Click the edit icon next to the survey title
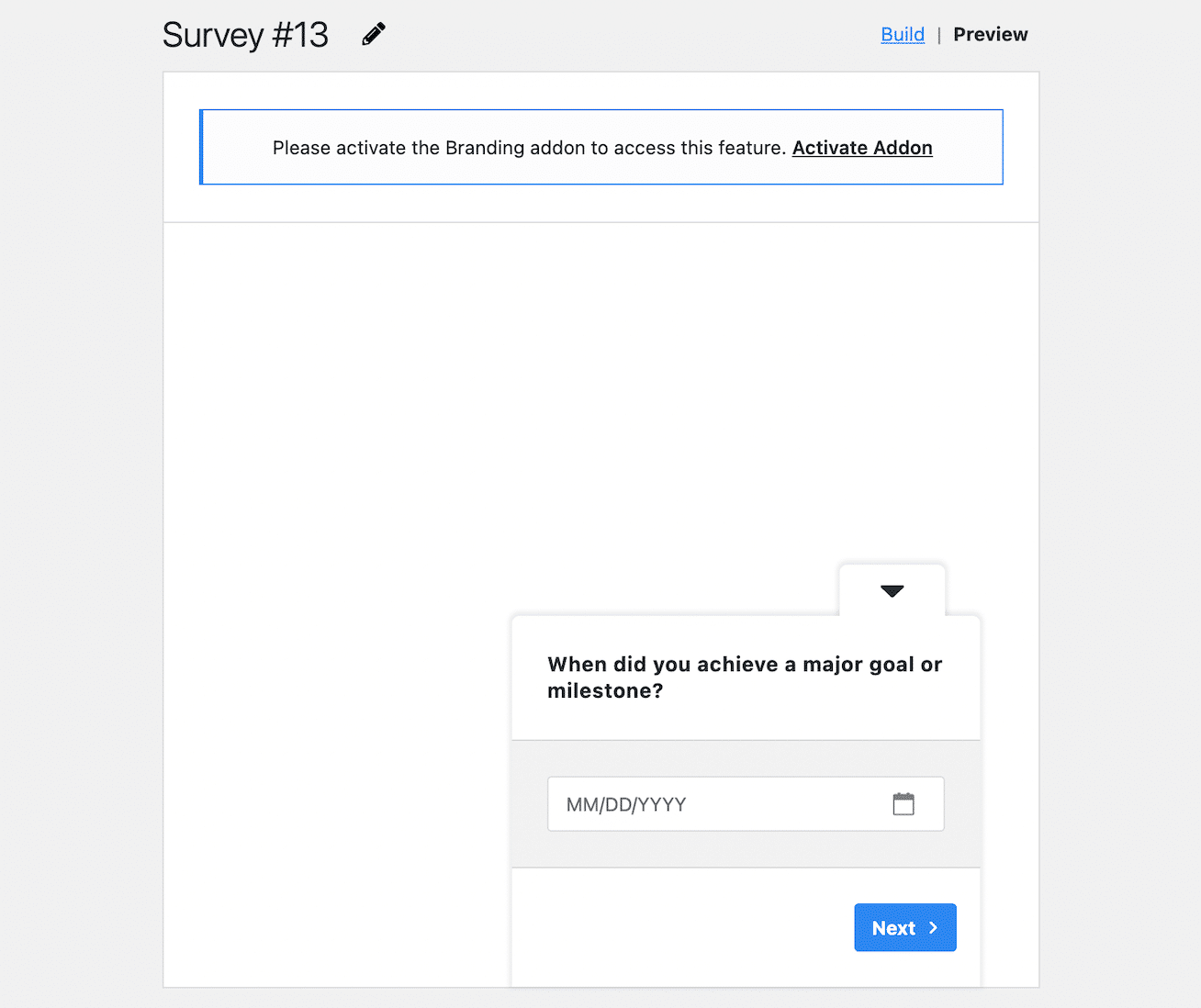The height and width of the screenshot is (1008, 1201). pos(373,33)
